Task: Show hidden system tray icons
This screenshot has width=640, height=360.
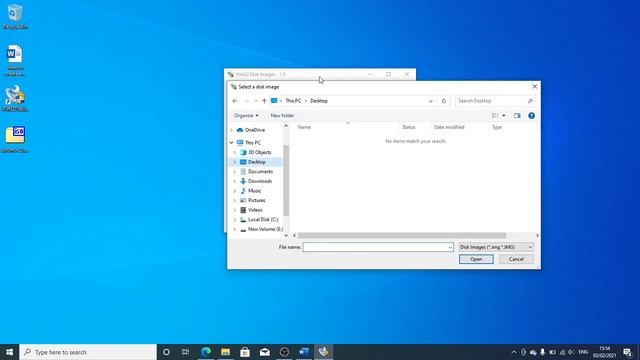Action: (x=514, y=352)
